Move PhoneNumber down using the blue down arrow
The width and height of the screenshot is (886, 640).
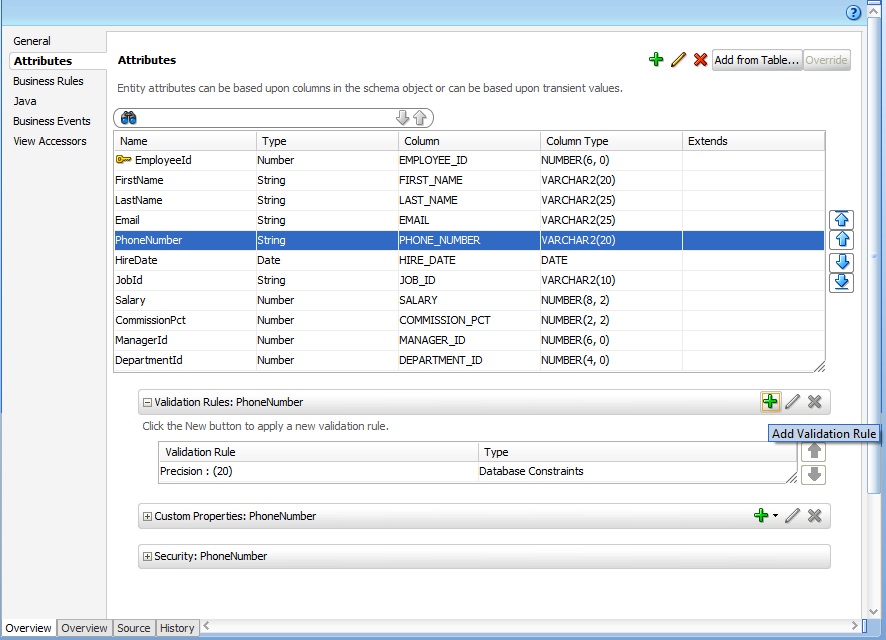coord(841,262)
